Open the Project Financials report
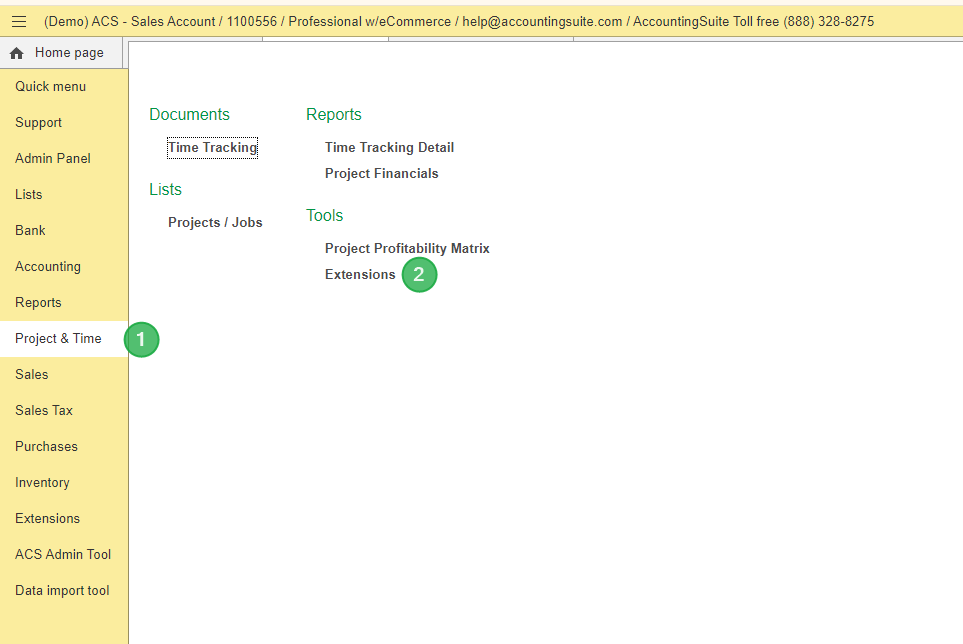The image size is (963, 644). pyautogui.click(x=381, y=174)
